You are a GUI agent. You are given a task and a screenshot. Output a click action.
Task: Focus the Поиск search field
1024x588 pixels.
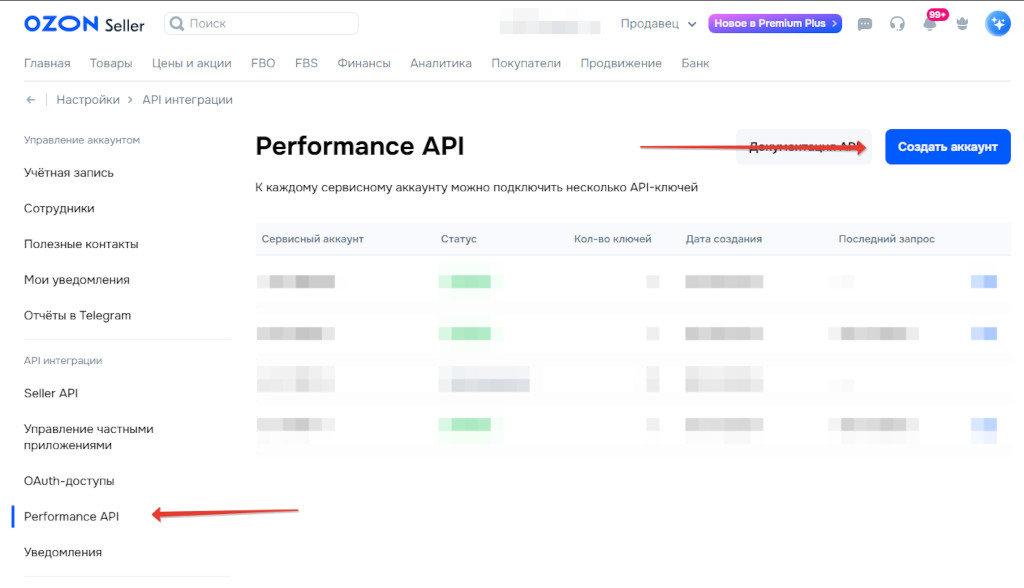point(261,24)
